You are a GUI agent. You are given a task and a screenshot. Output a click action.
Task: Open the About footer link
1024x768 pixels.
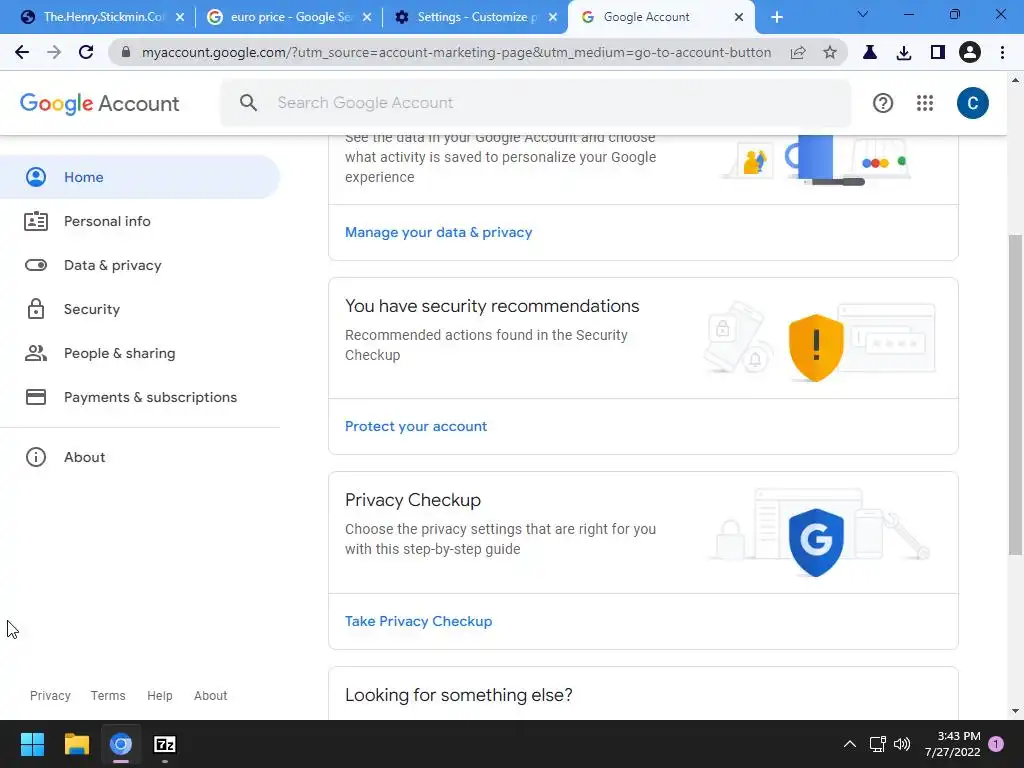(x=210, y=696)
